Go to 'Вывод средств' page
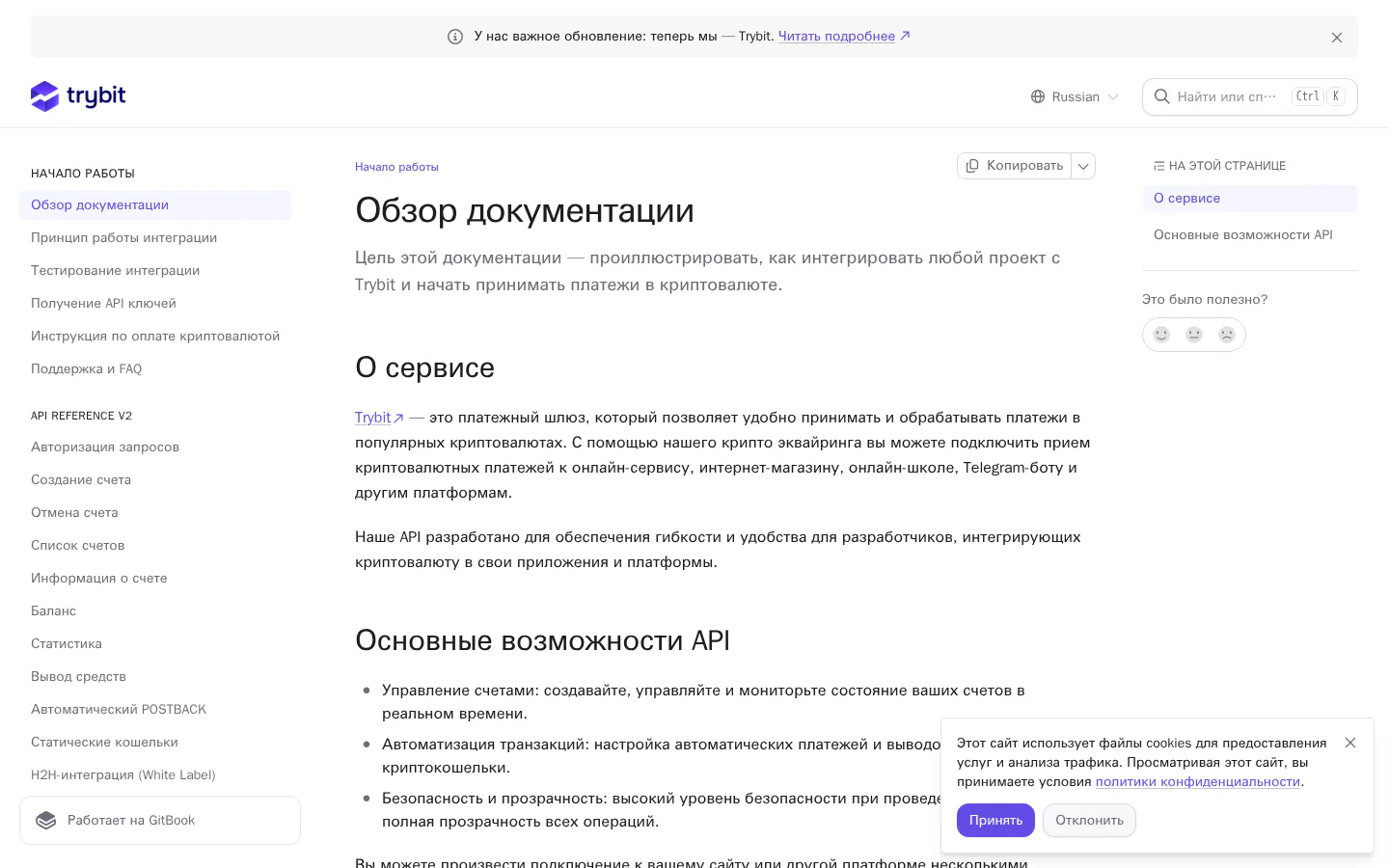This screenshot has width=1389, height=868. (155, 676)
